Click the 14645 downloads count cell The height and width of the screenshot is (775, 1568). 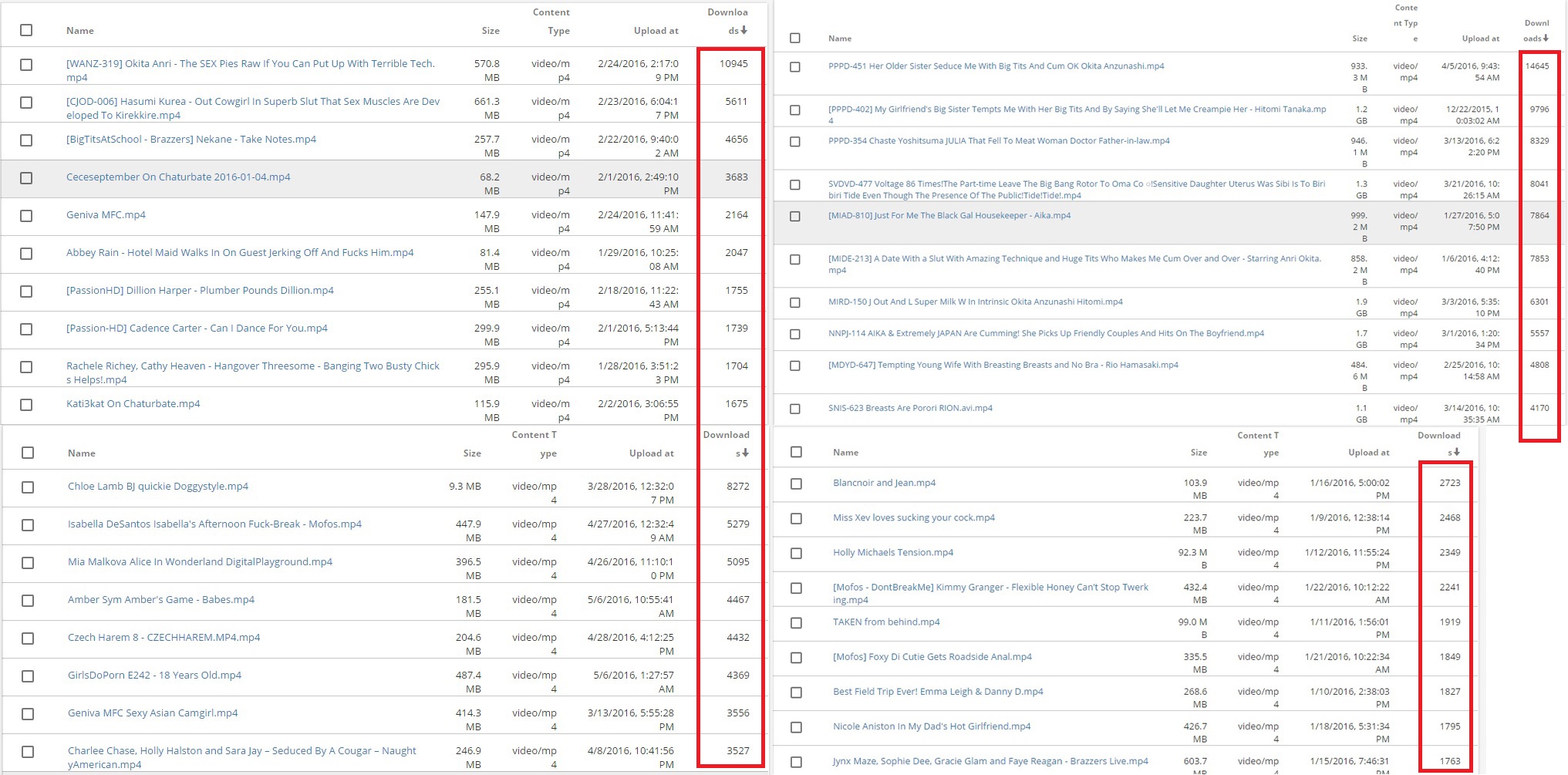(x=1536, y=66)
